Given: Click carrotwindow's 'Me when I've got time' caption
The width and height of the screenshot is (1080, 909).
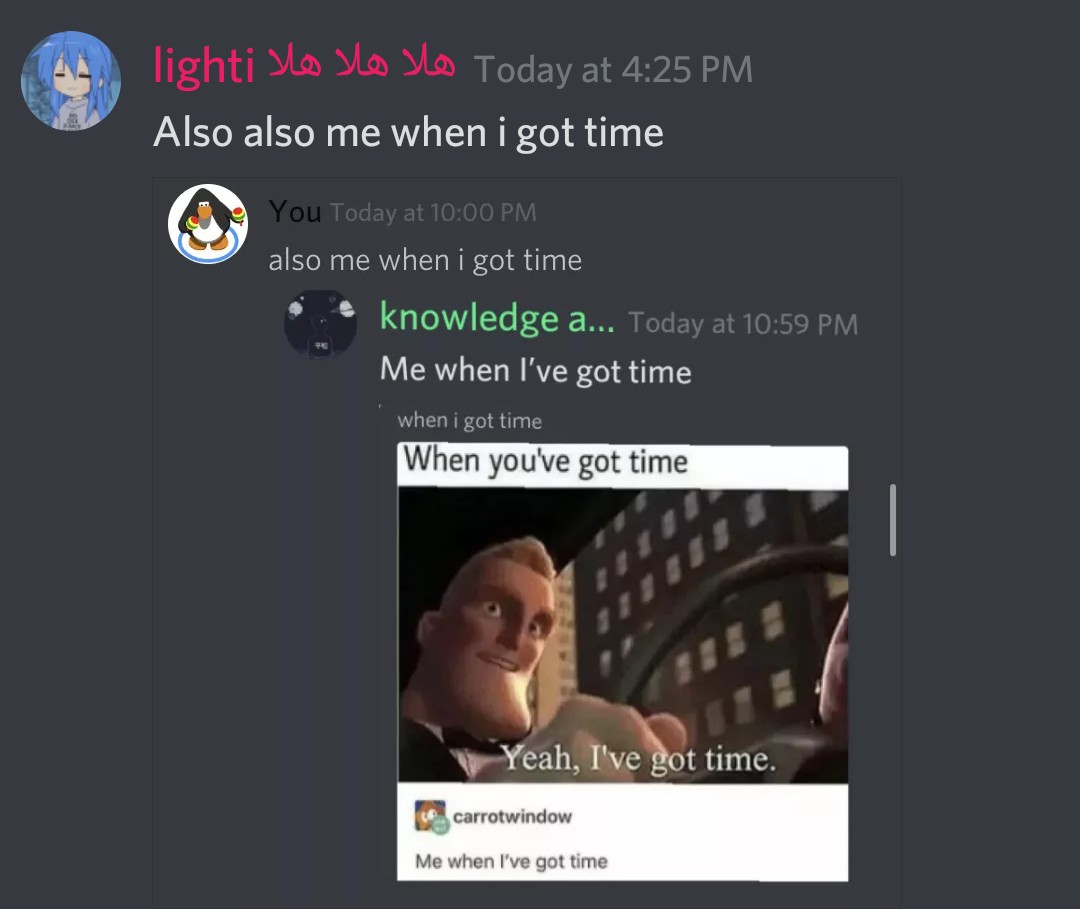Looking at the screenshot, I should [x=511, y=861].
